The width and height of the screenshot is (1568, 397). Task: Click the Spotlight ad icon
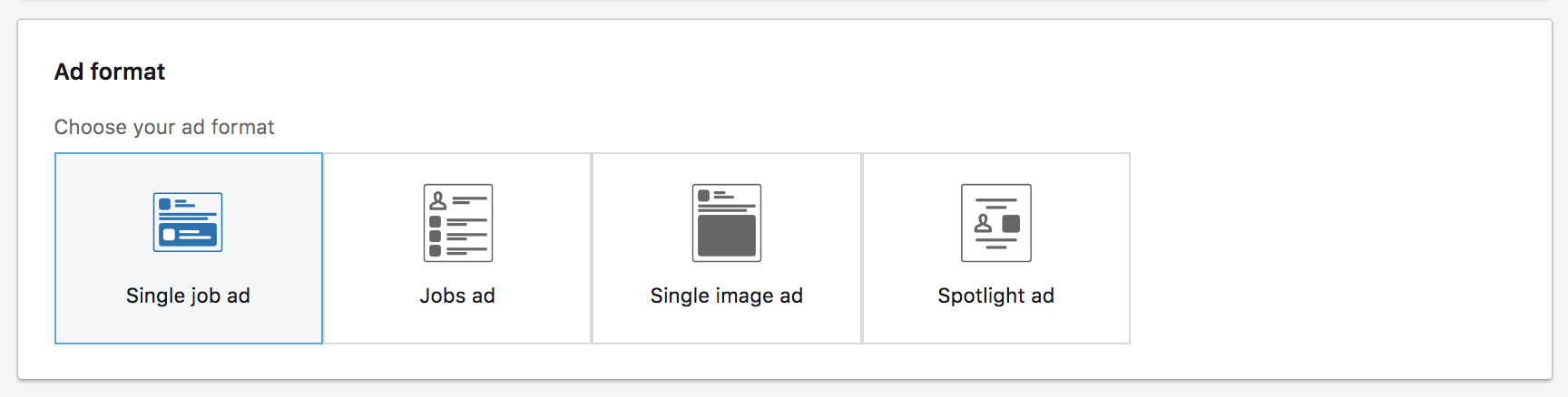point(996,223)
